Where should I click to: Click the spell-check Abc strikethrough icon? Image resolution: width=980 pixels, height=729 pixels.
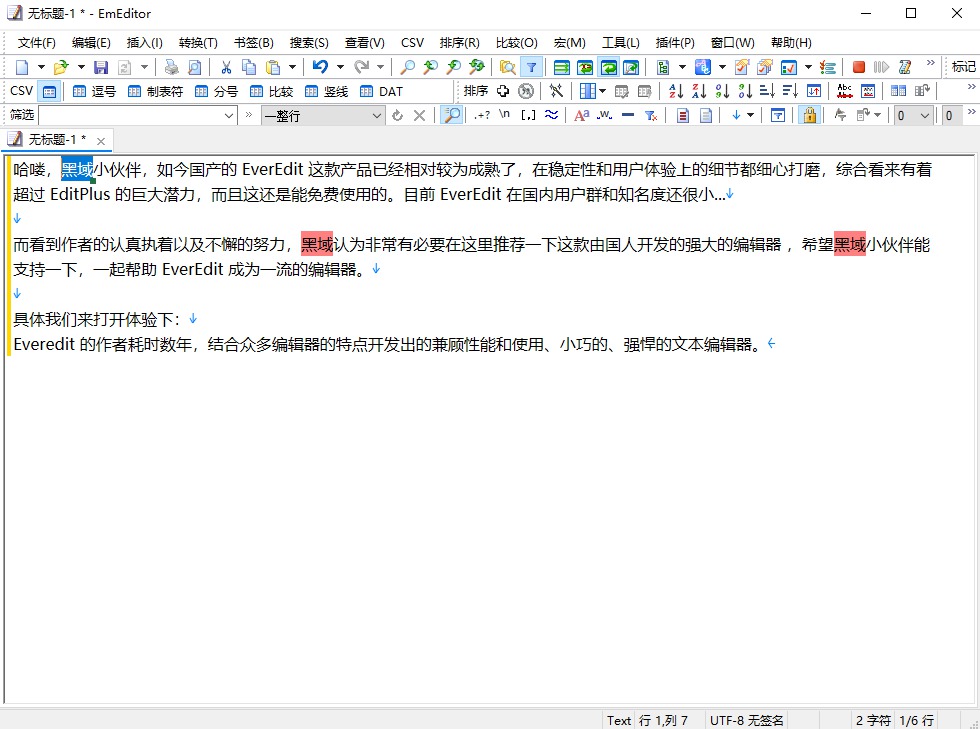coord(844,91)
